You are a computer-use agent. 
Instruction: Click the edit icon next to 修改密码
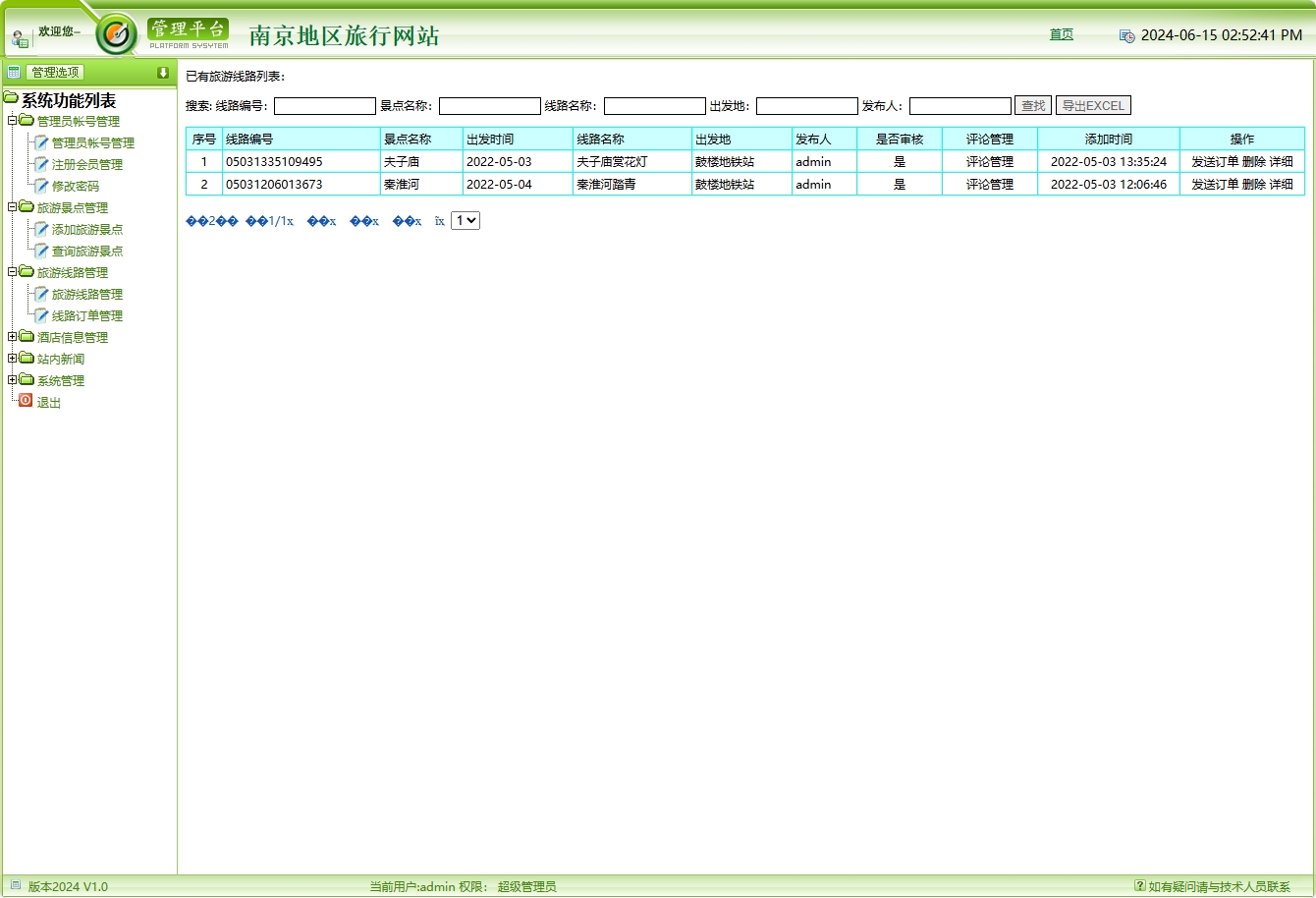(41, 186)
